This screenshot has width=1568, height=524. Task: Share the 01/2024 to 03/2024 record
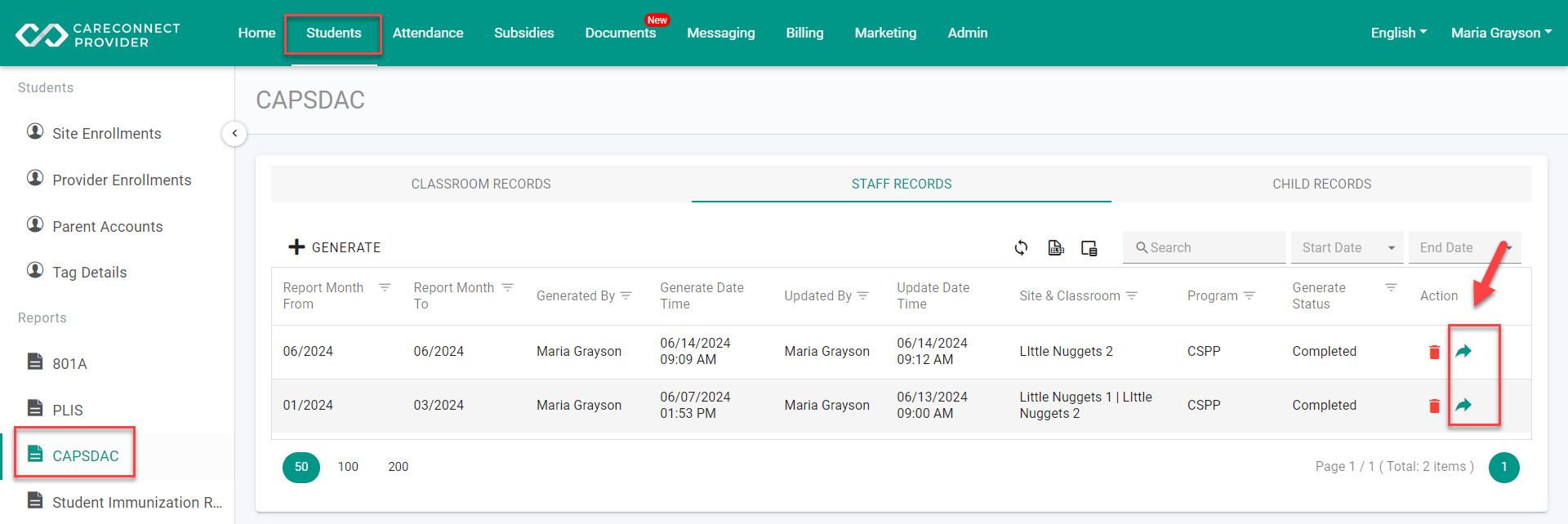click(x=1463, y=405)
